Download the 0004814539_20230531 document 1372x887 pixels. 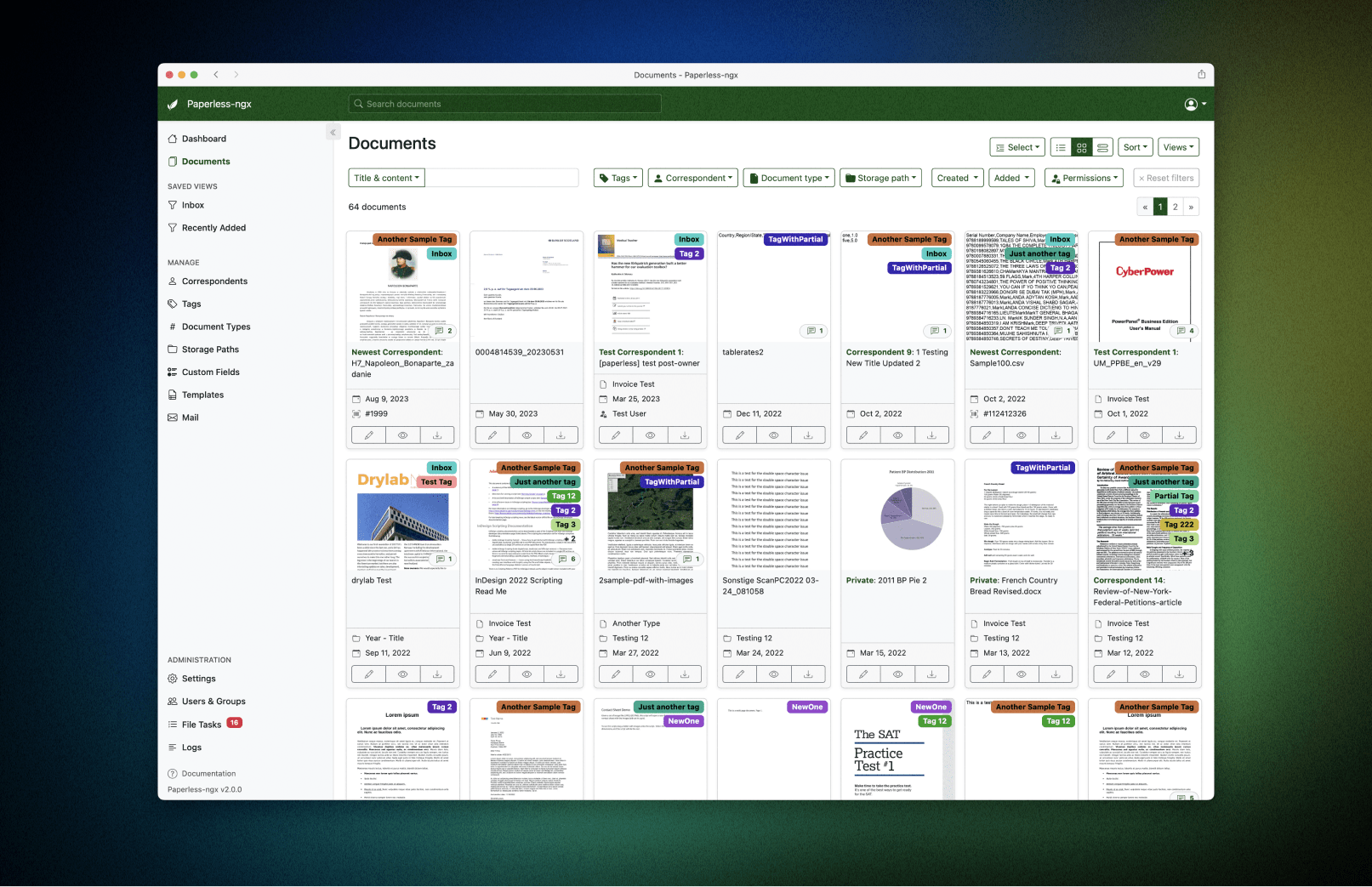561,435
